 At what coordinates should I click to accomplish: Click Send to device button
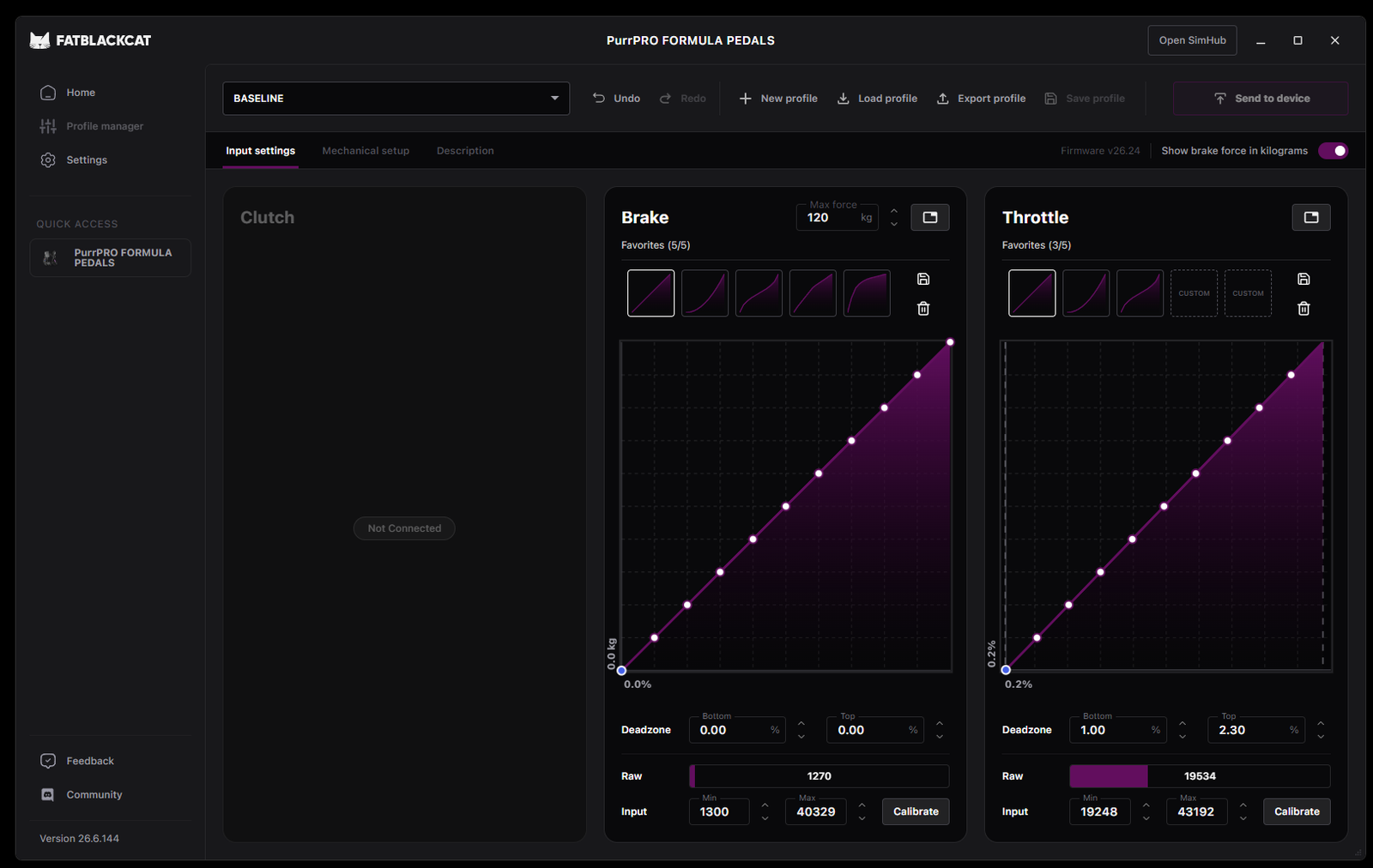1261,99
